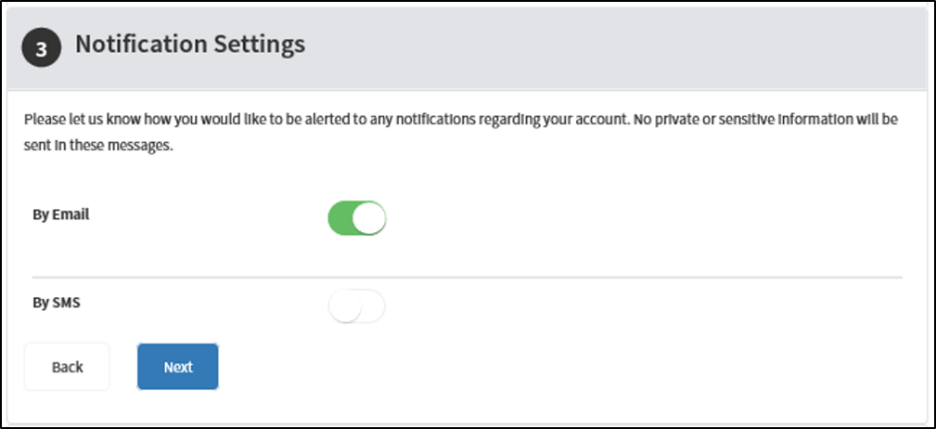The height and width of the screenshot is (429, 936).
Task: Click the divider line between Email and SMS
Action: [x=467, y=277]
